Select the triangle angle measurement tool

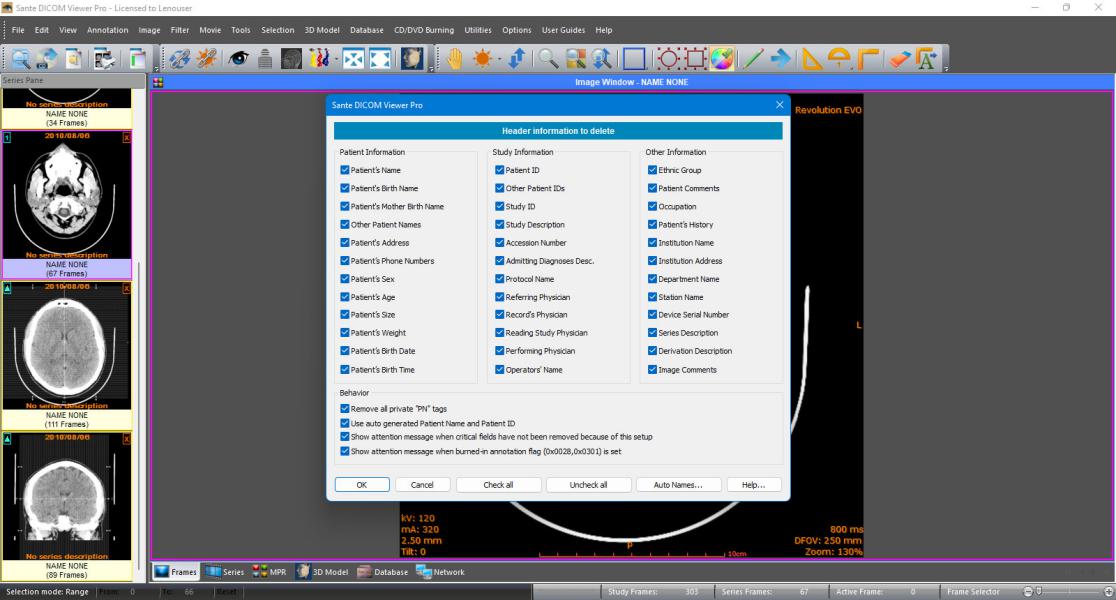pos(811,58)
